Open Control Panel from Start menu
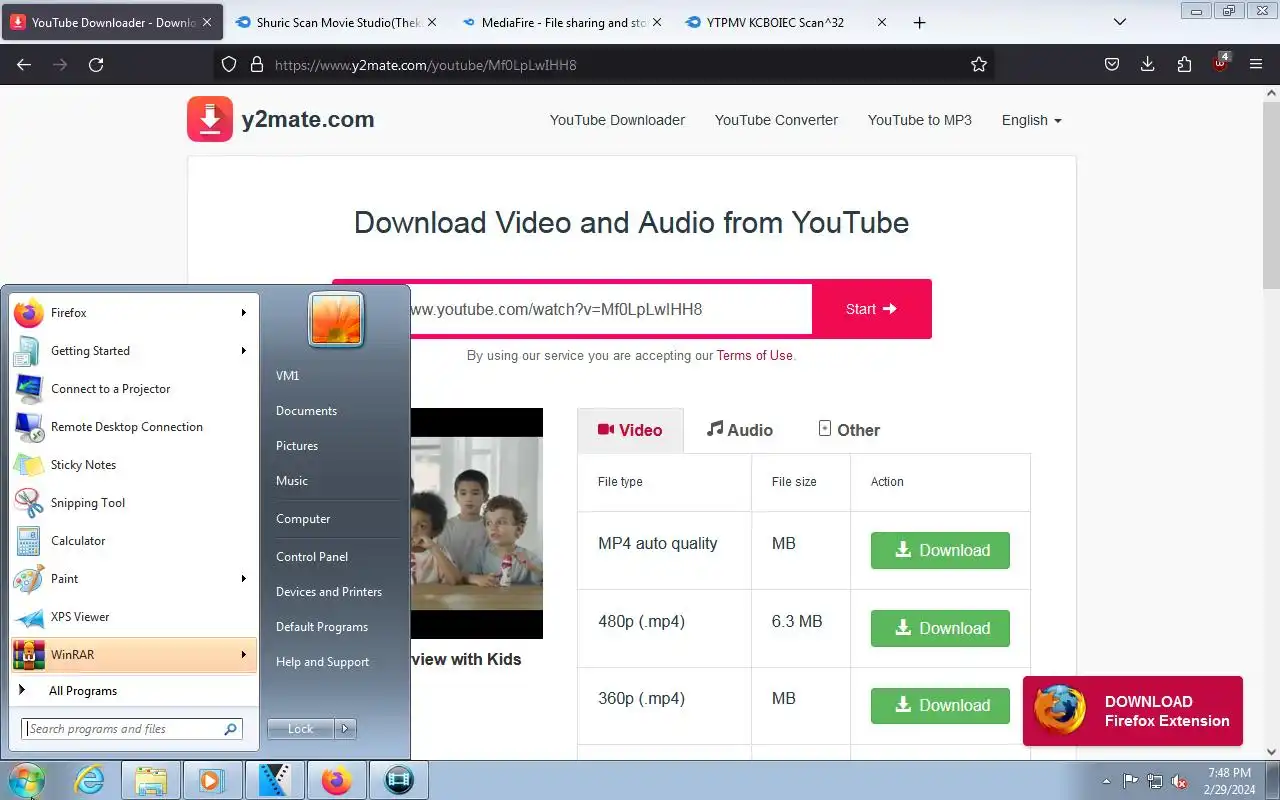Screen dimensions: 1280x800 312,557
